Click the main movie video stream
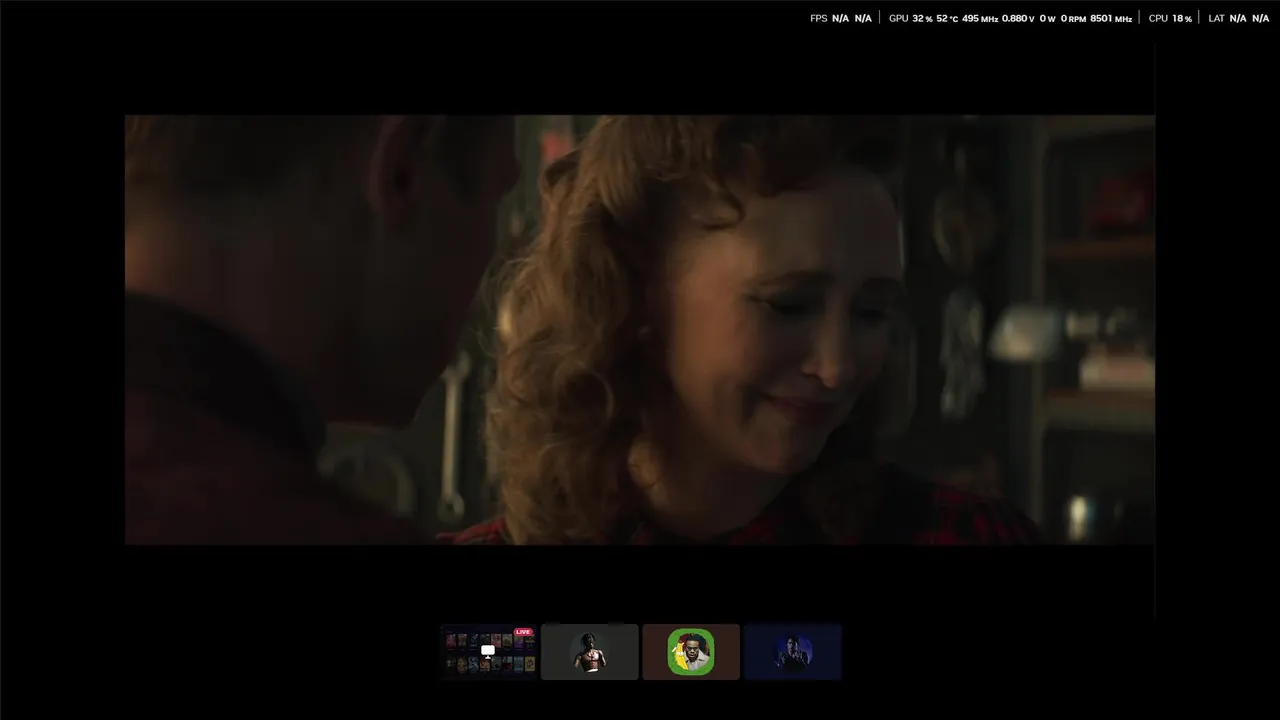Screen dimensions: 1280x720 [640, 330]
